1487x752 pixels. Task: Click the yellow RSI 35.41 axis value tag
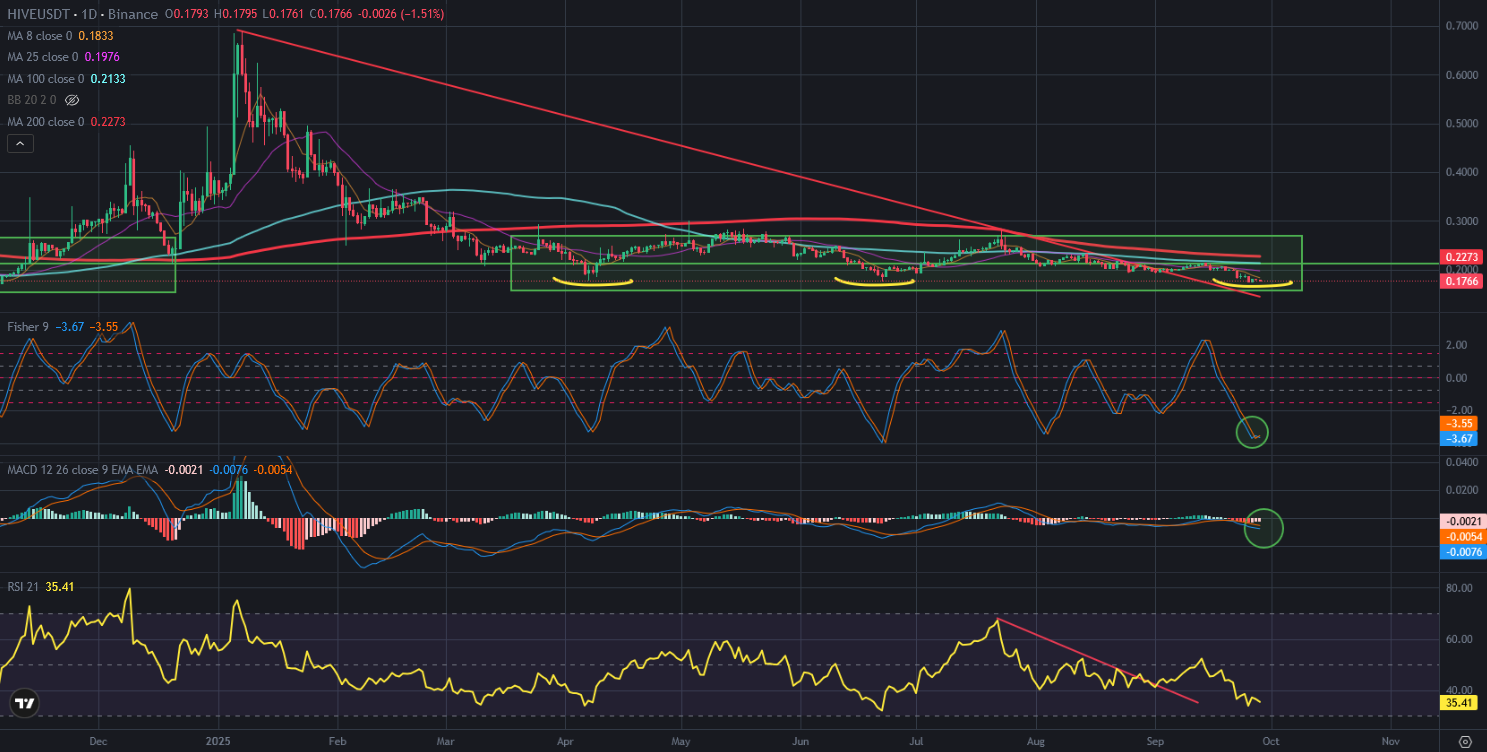click(x=1455, y=703)
